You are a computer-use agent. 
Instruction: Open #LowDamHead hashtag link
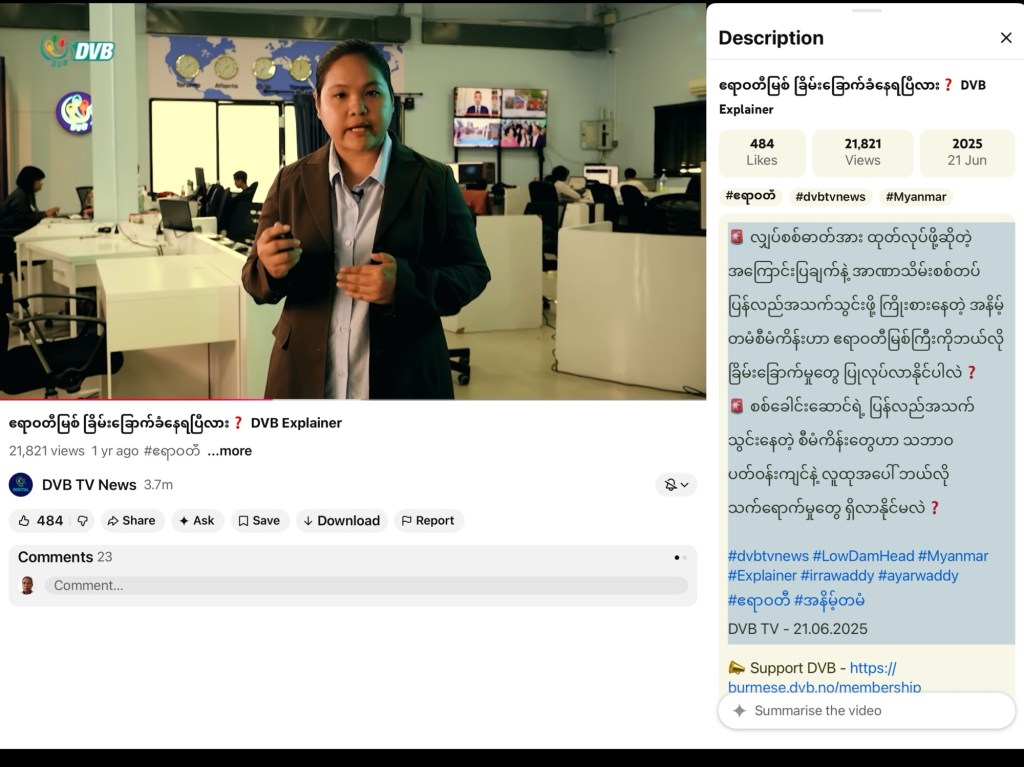click(x=863, y=556)
